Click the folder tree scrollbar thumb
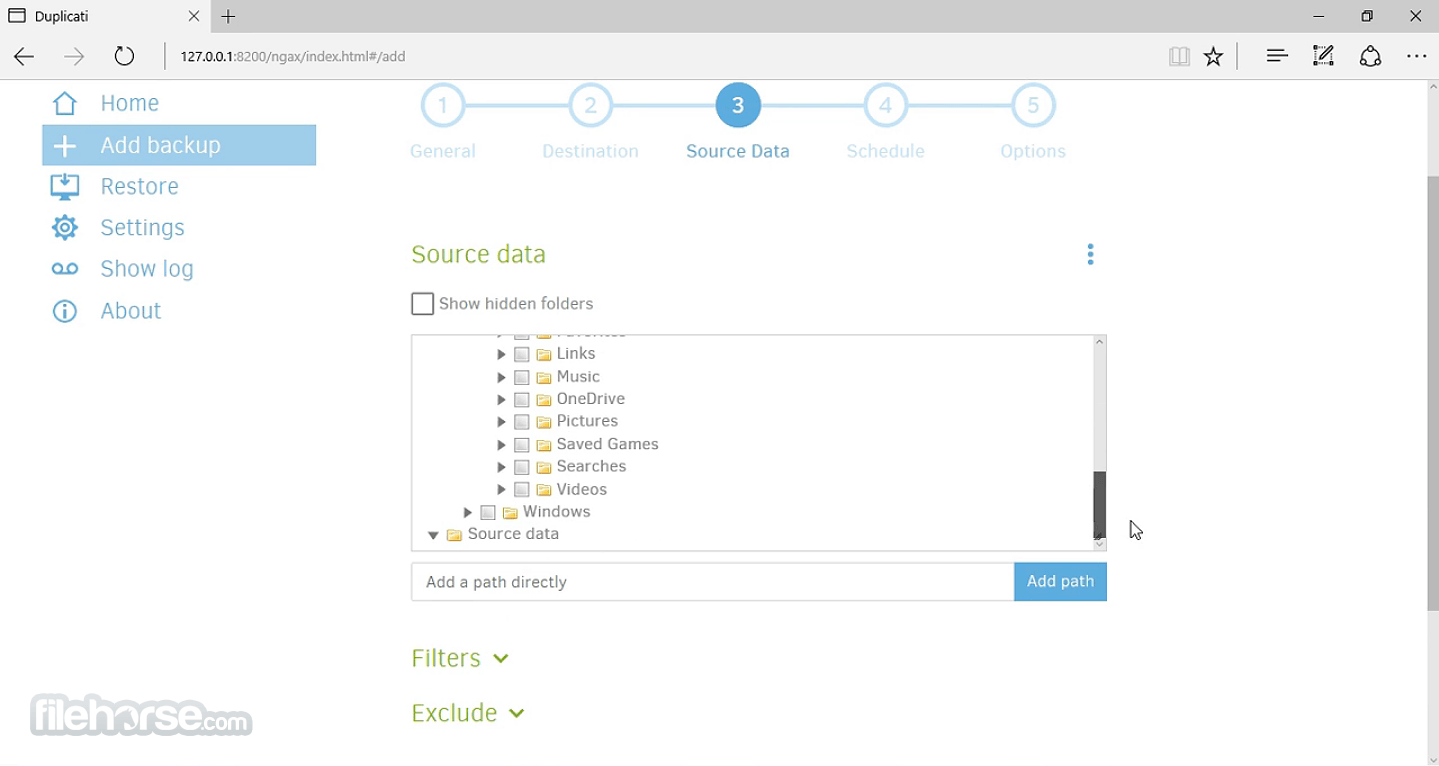 1099,505
